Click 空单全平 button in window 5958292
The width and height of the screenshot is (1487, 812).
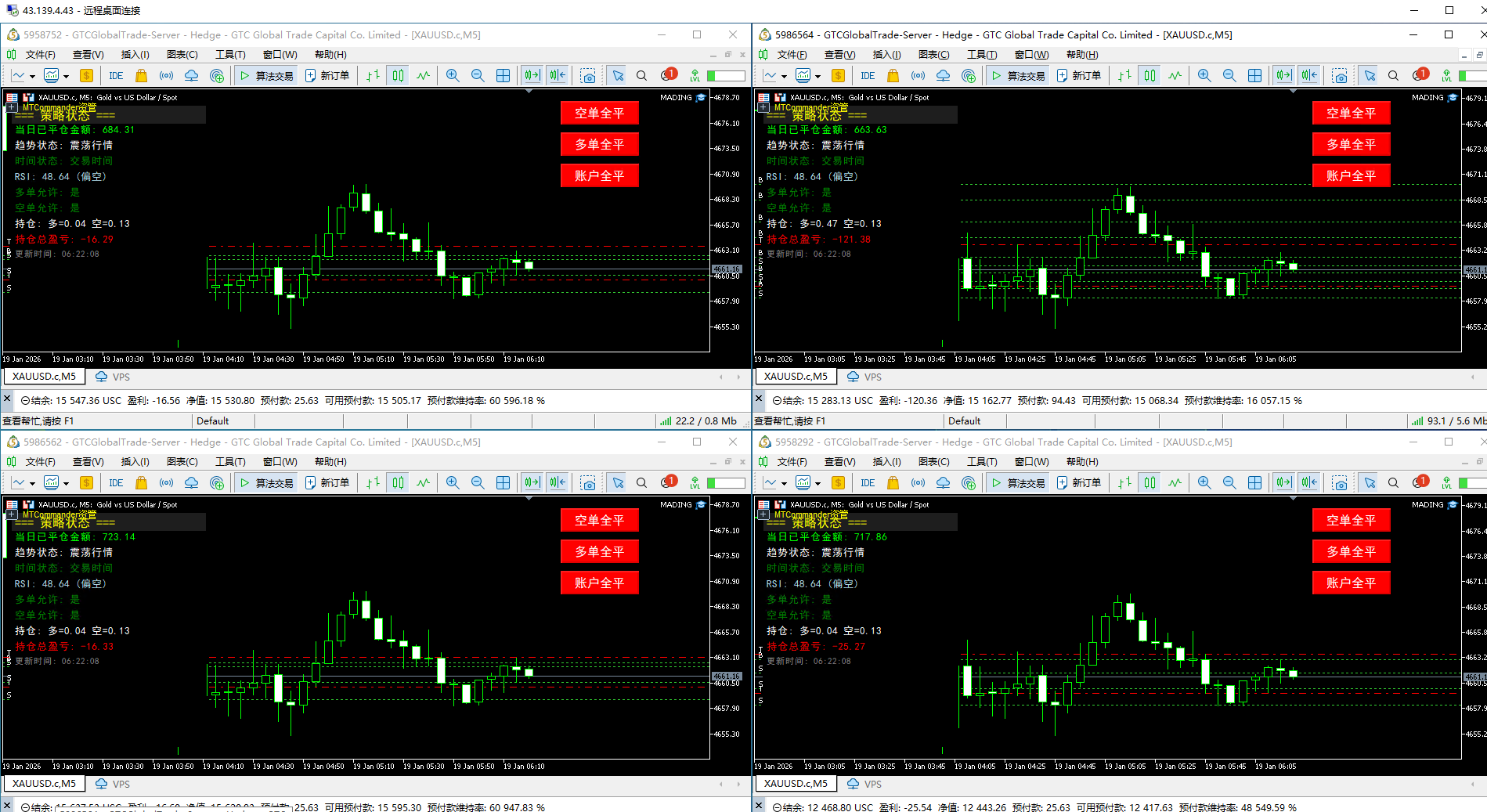[x=1352, y=521]
